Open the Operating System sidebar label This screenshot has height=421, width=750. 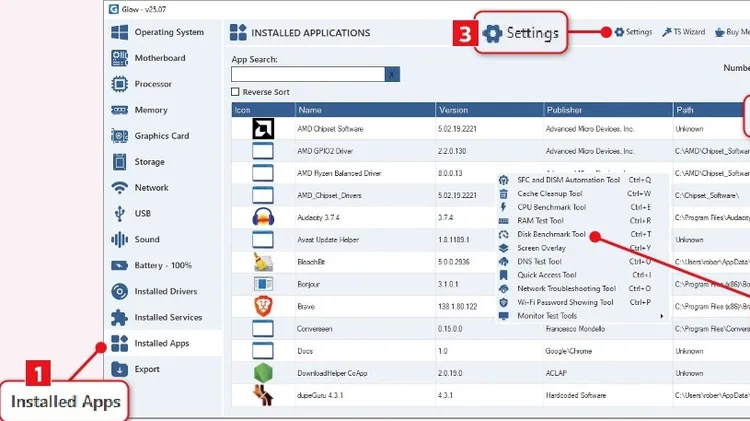[x=169, y=32]
